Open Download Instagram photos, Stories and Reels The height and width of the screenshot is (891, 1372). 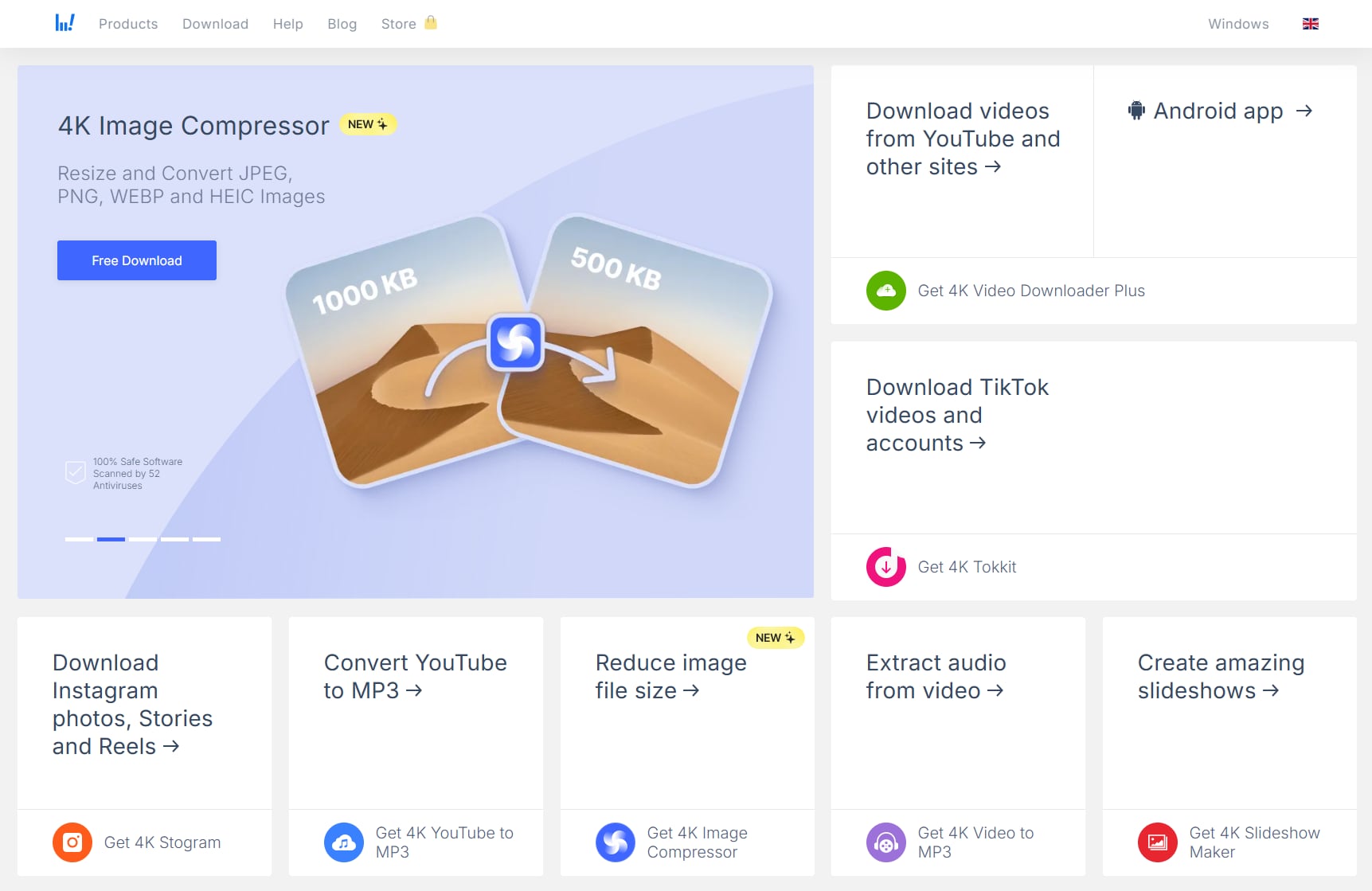(132, 704)
